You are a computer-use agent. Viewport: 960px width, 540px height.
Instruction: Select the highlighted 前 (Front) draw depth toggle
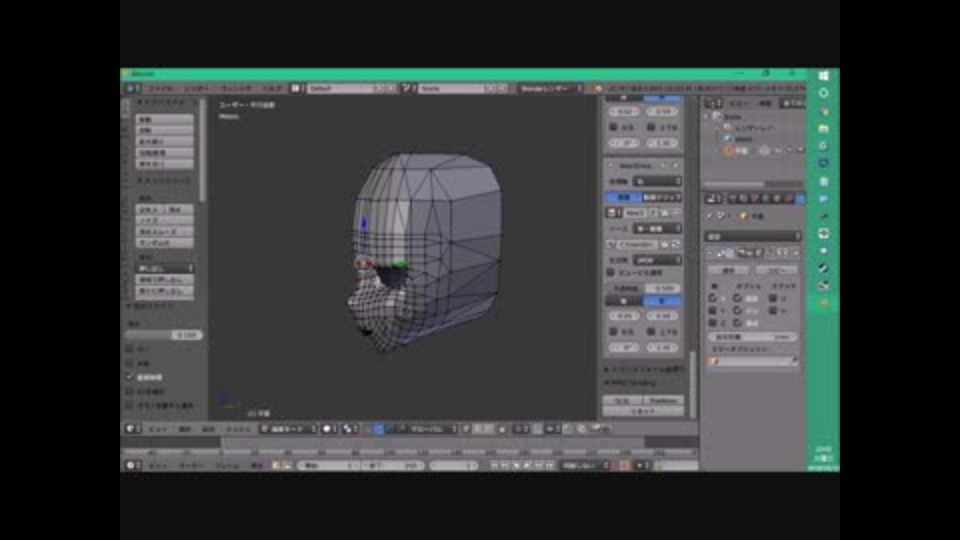pyautogui.click(x=662, y=301)
